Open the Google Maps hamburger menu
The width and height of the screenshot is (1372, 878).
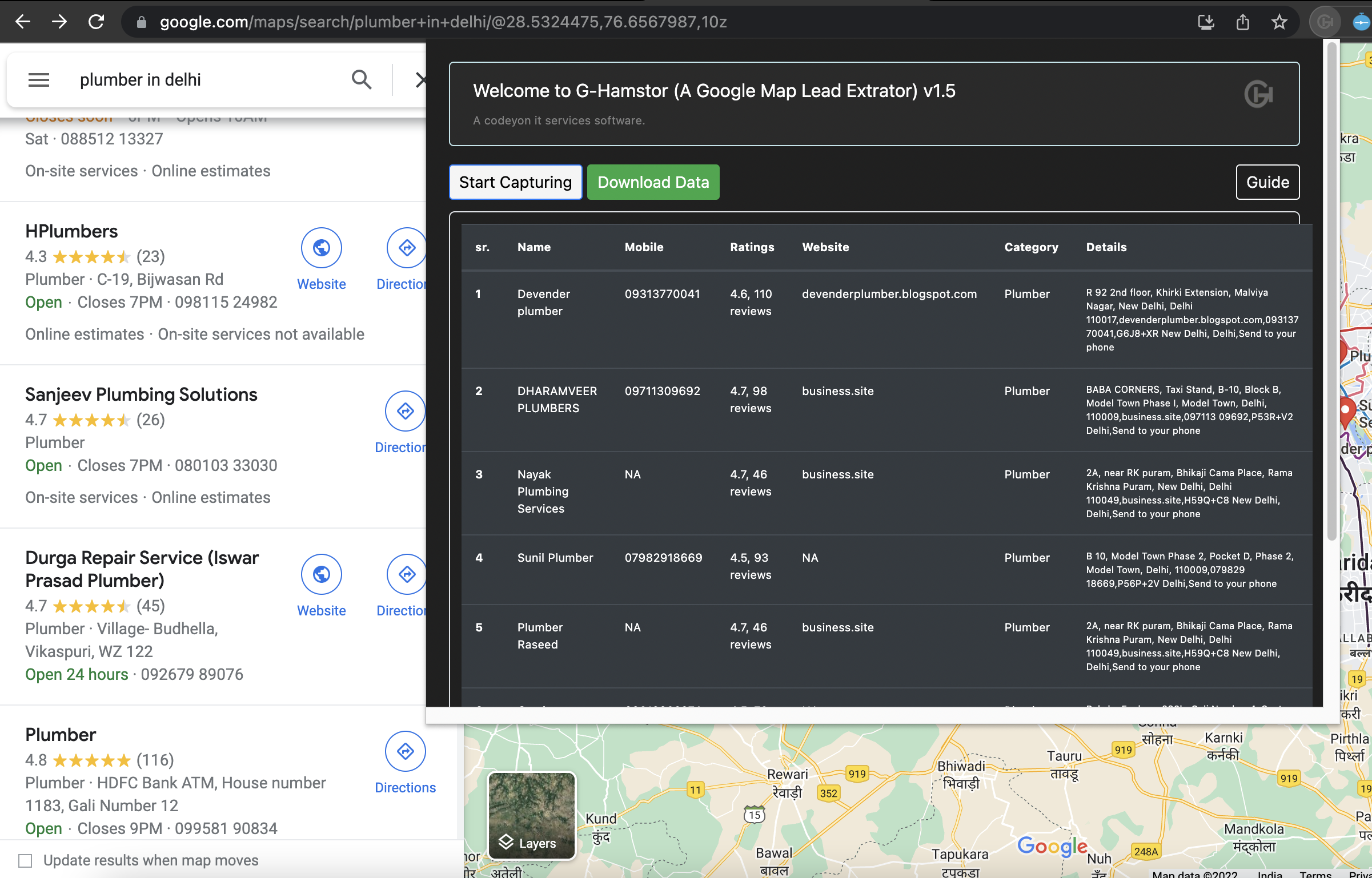click(x=39, y=79)
